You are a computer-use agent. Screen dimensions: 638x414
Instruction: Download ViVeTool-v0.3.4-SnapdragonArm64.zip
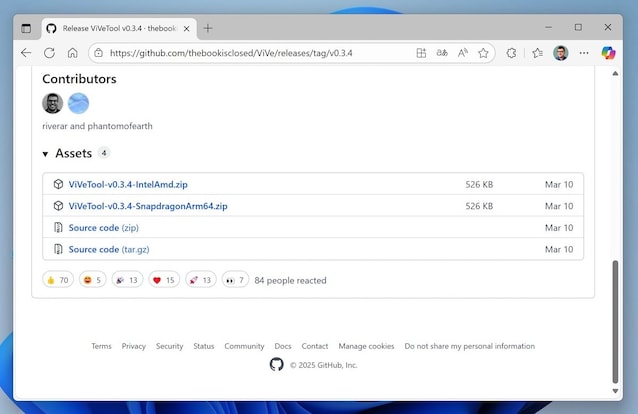click(x=148, y=206)
